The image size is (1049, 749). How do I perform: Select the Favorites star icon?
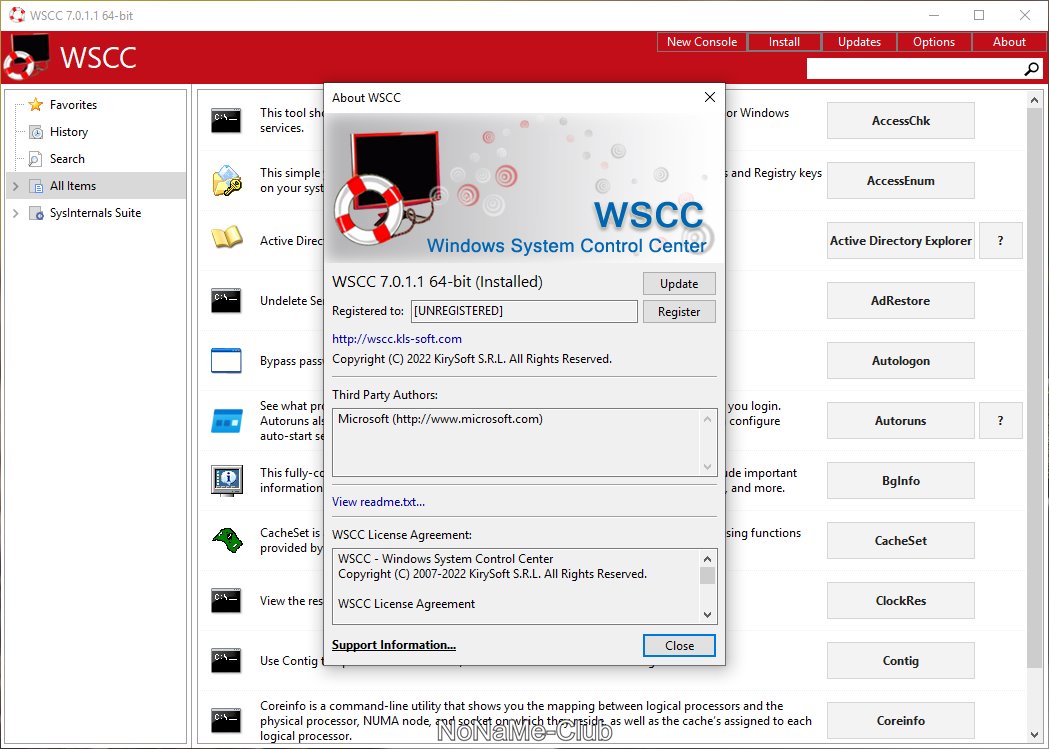36,105
